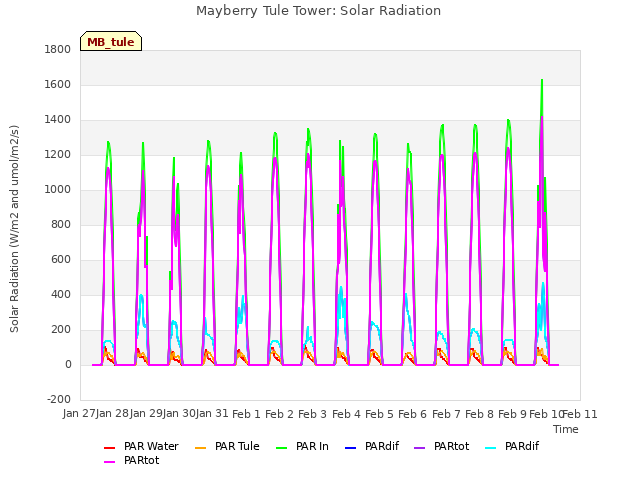640x480 pixels.
Task: Click the 200 y-axis tick label
Action: [61, 329]
